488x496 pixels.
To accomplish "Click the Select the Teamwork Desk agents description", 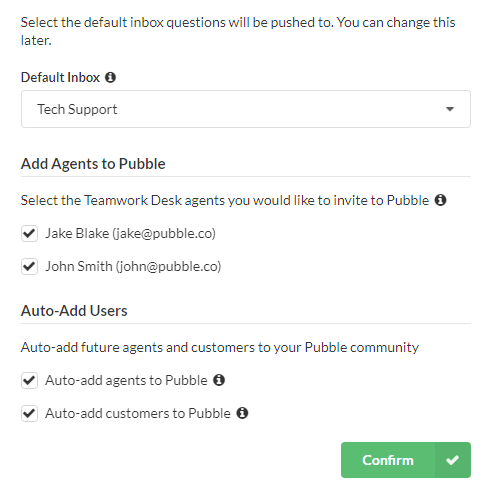I will click(x=225, y=200).
